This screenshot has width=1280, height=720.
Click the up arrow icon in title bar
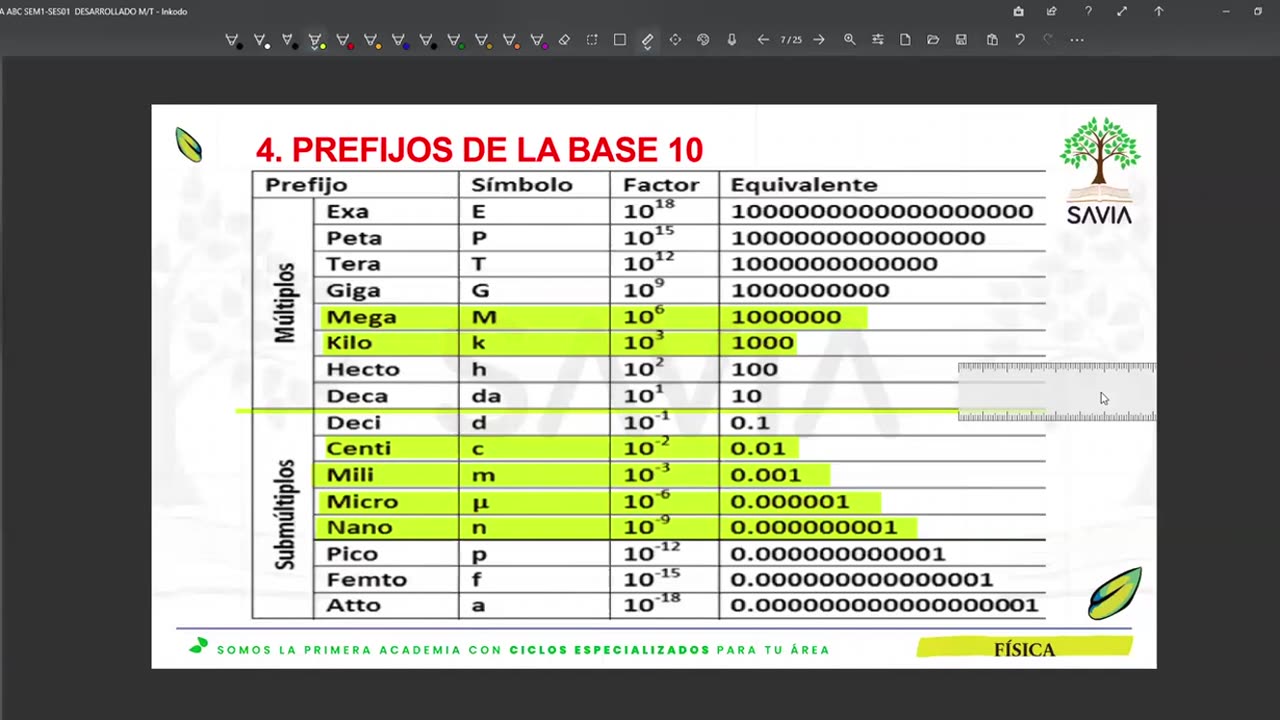click(x=1158, y=11)
